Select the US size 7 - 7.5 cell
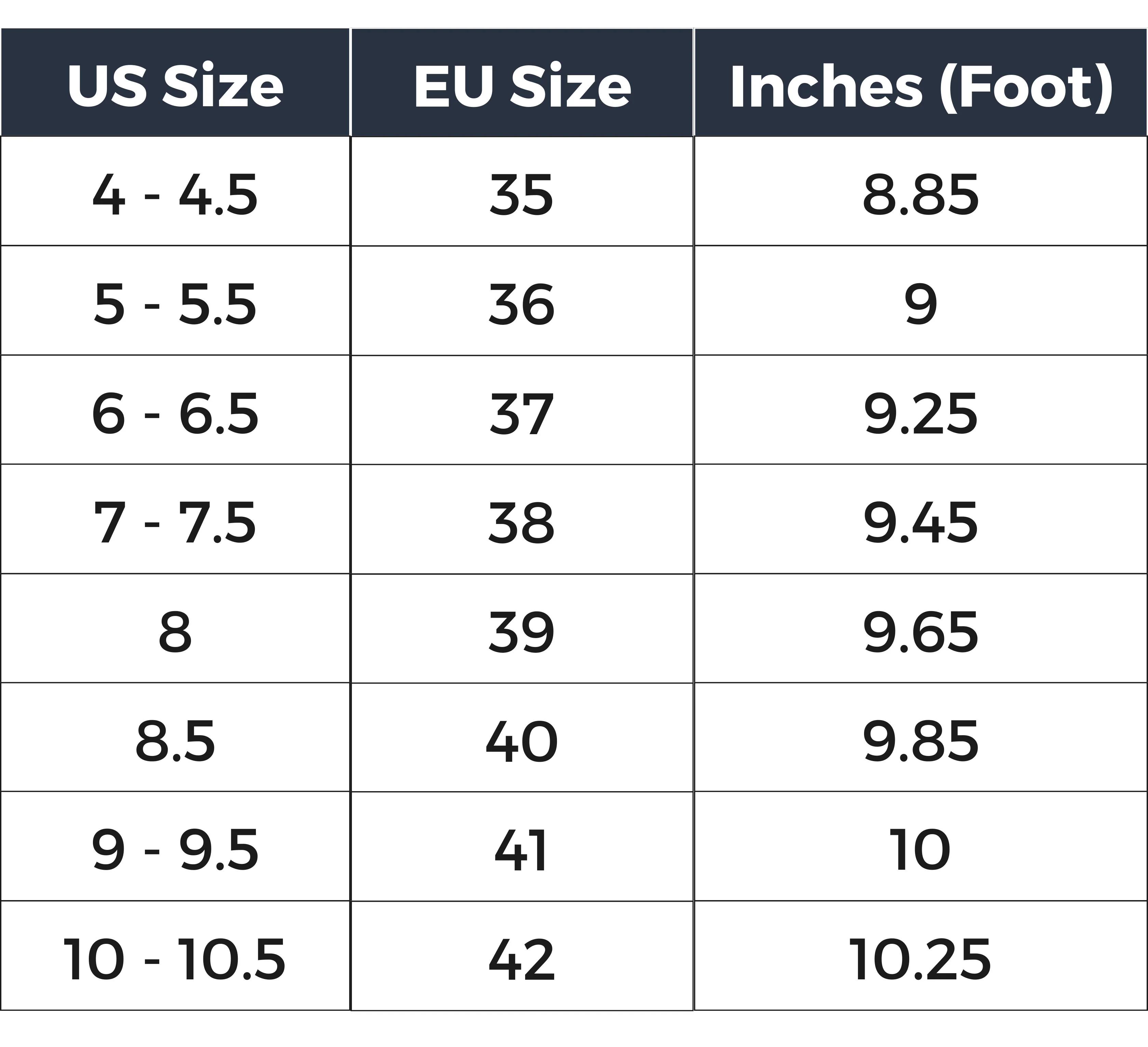 coord(175,523)
